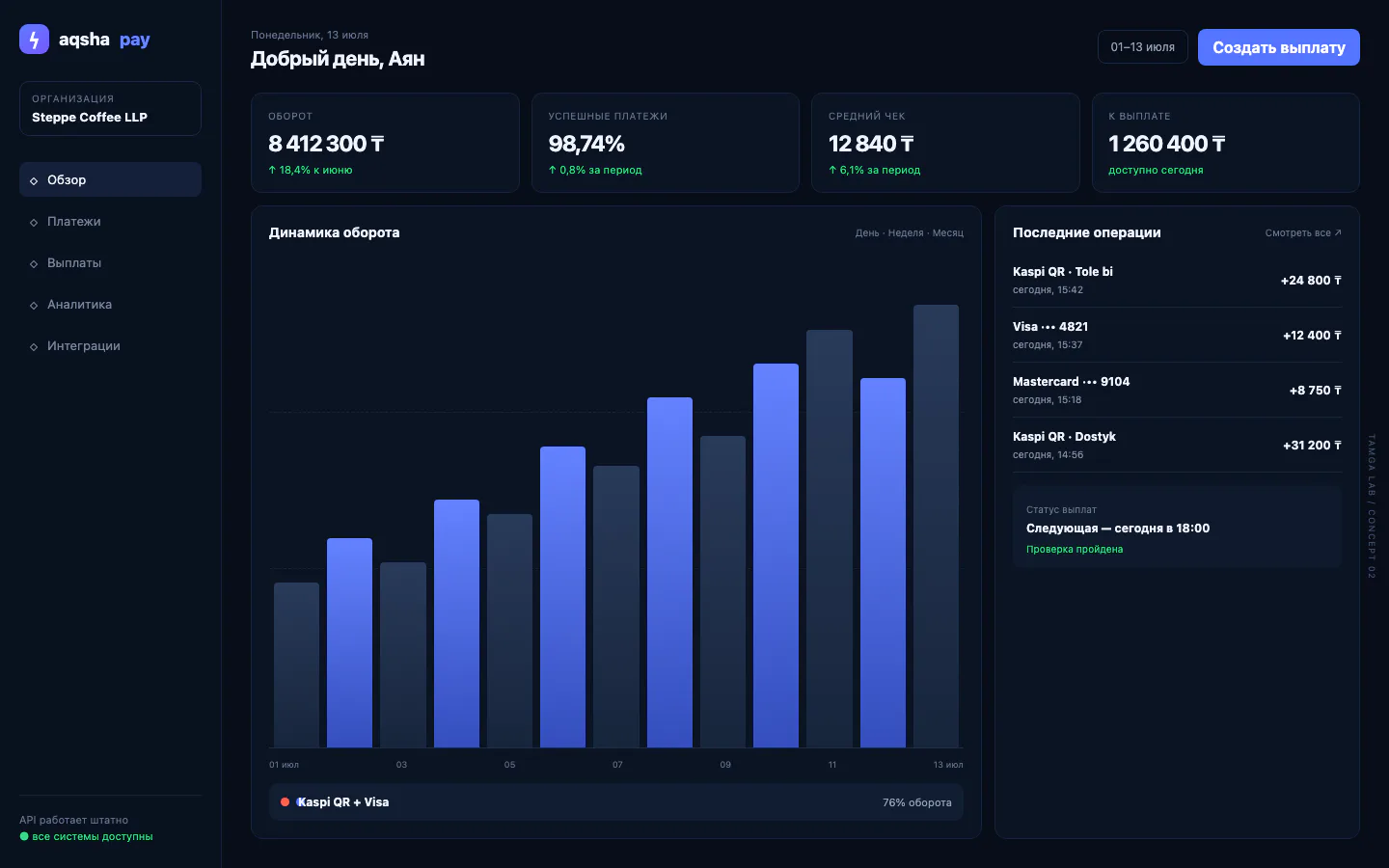Click the tallest bar above 13 июл
The width and height of the screenshot is (1389, 868).
coord(936,526)
